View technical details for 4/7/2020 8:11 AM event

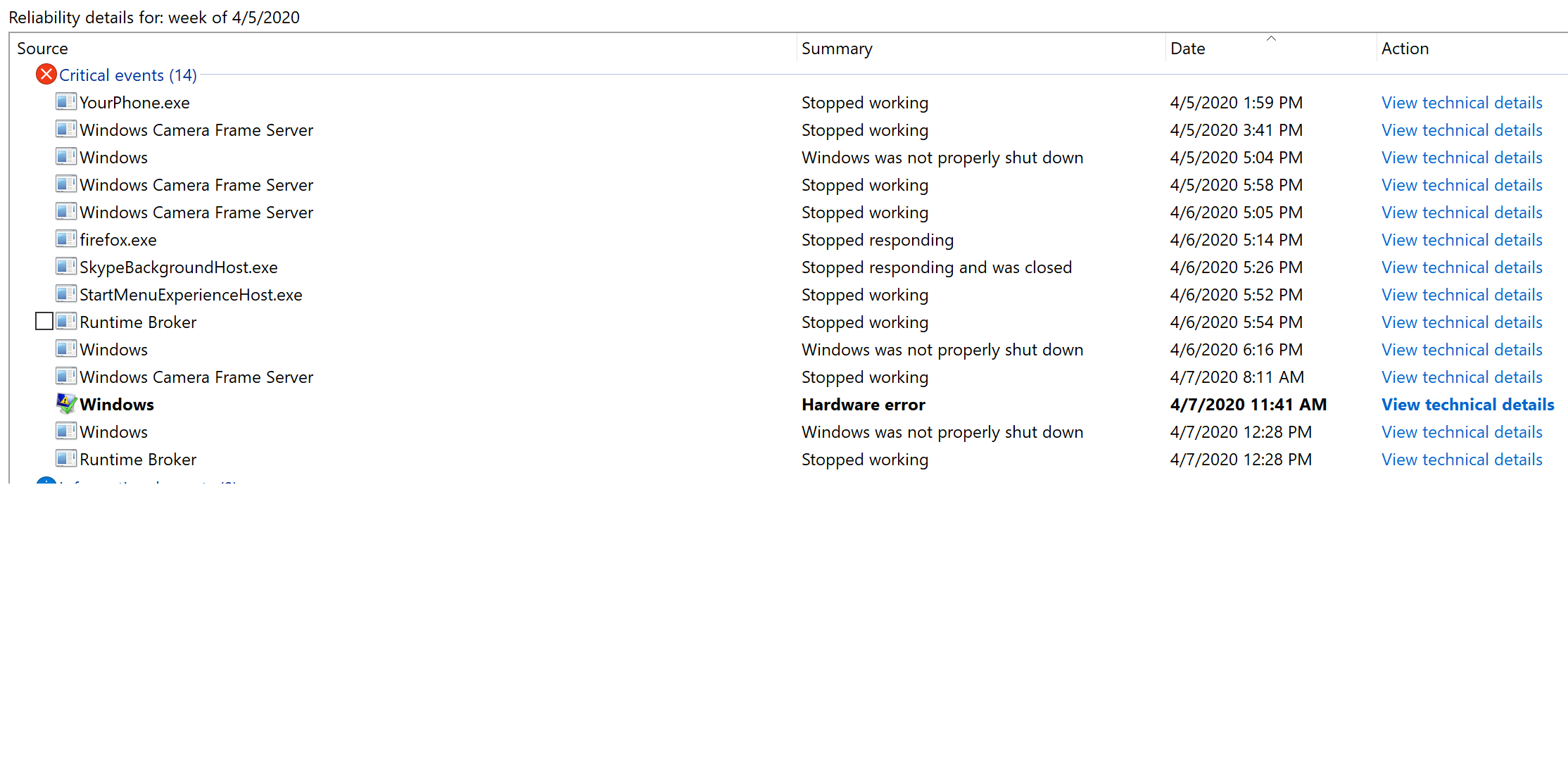(x=1462, y=377)
